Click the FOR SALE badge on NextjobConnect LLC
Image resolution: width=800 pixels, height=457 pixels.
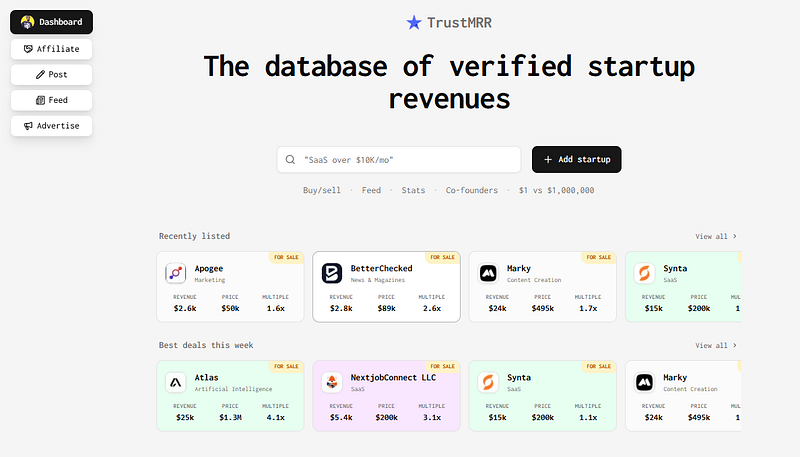[442, 366]
